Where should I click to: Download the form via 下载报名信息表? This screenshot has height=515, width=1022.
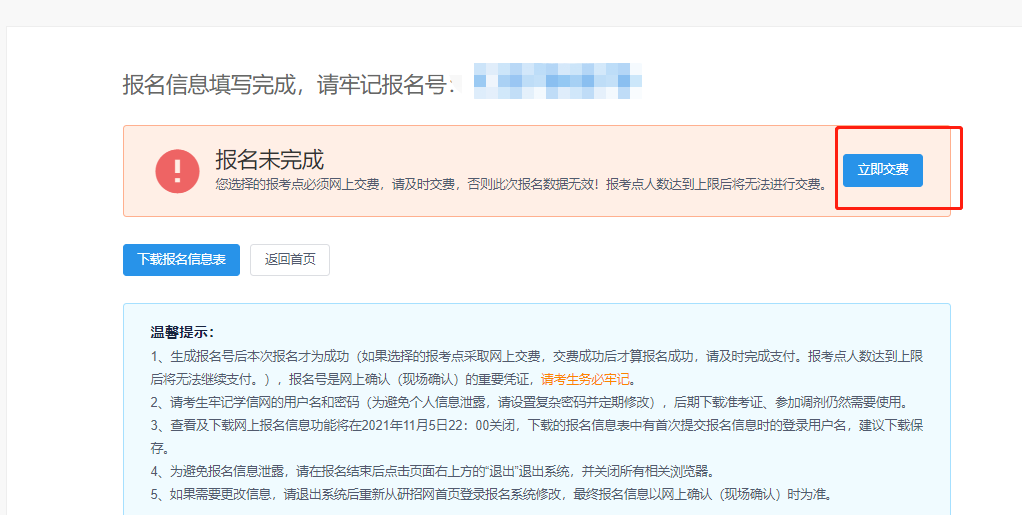click(x=181, y=260)
